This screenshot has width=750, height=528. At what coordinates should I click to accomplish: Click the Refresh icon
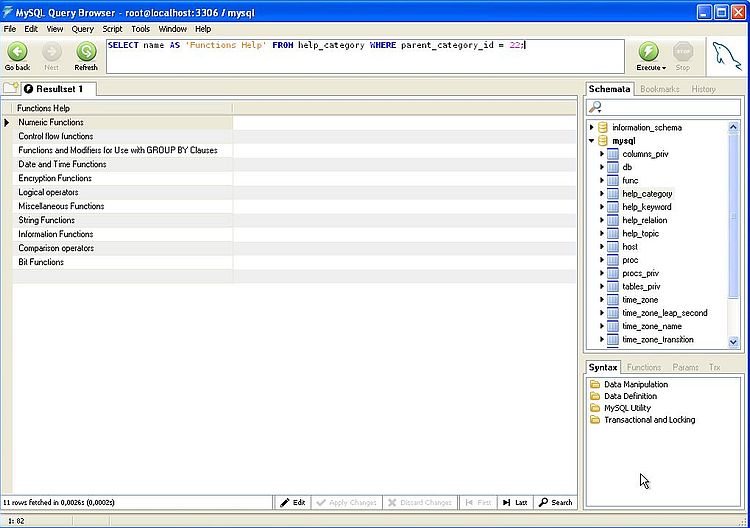pyautogui.click(x=86, y=51)
